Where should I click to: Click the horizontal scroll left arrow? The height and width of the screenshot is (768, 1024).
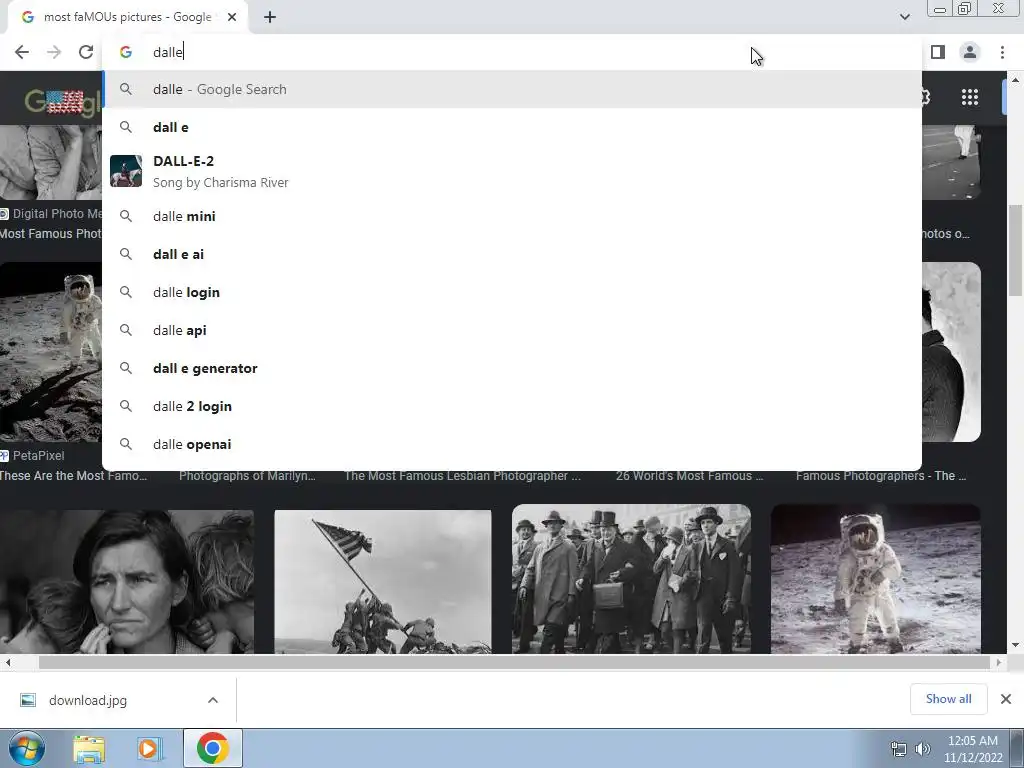tap(7, 663)
